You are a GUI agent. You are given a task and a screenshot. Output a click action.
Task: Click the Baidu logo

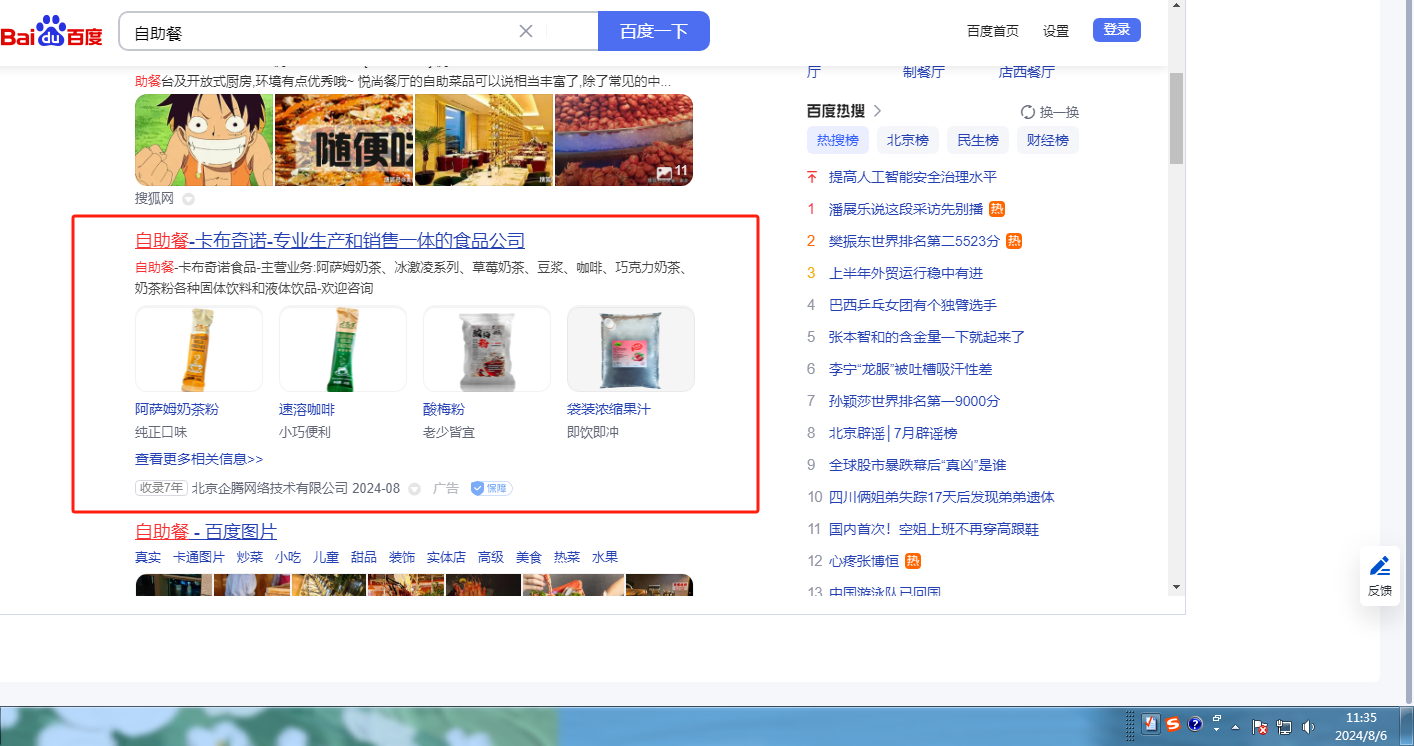(x=52, y=32)
